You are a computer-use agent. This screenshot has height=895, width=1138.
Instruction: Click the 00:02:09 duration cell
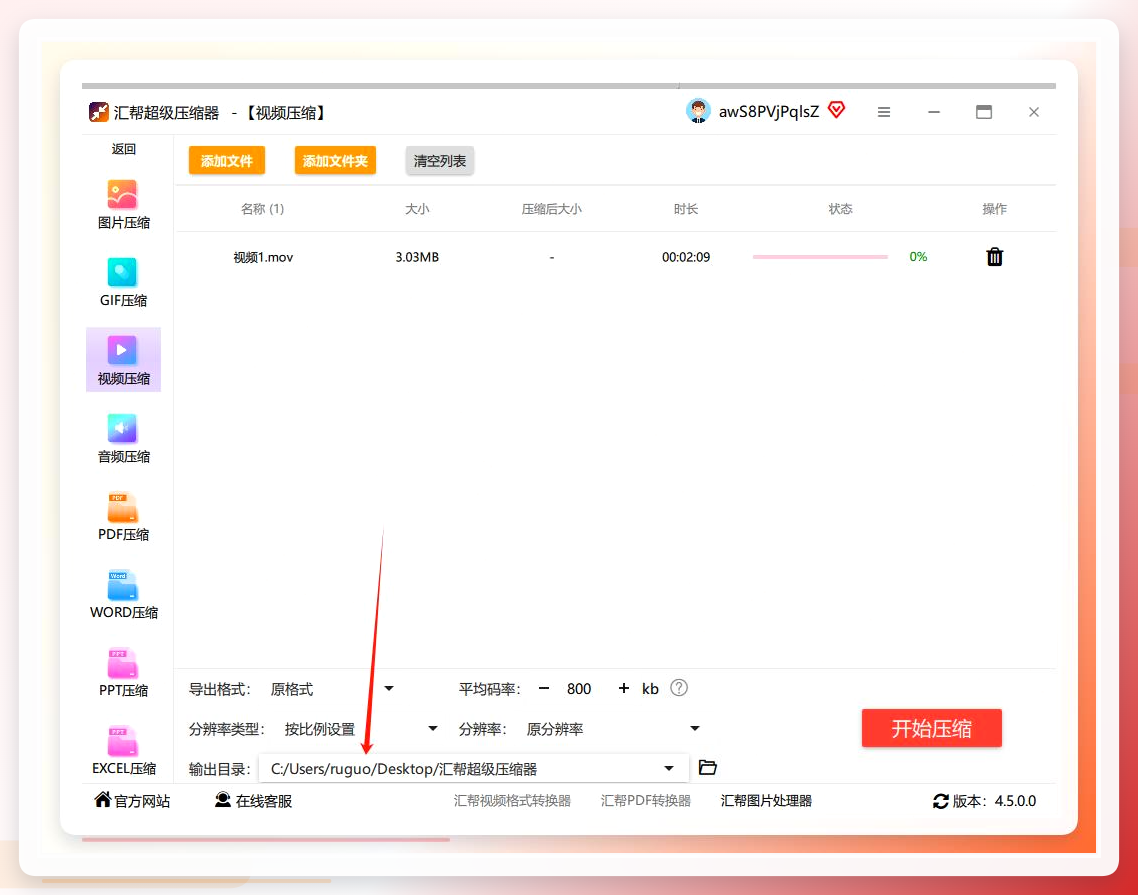click(686, 257)
